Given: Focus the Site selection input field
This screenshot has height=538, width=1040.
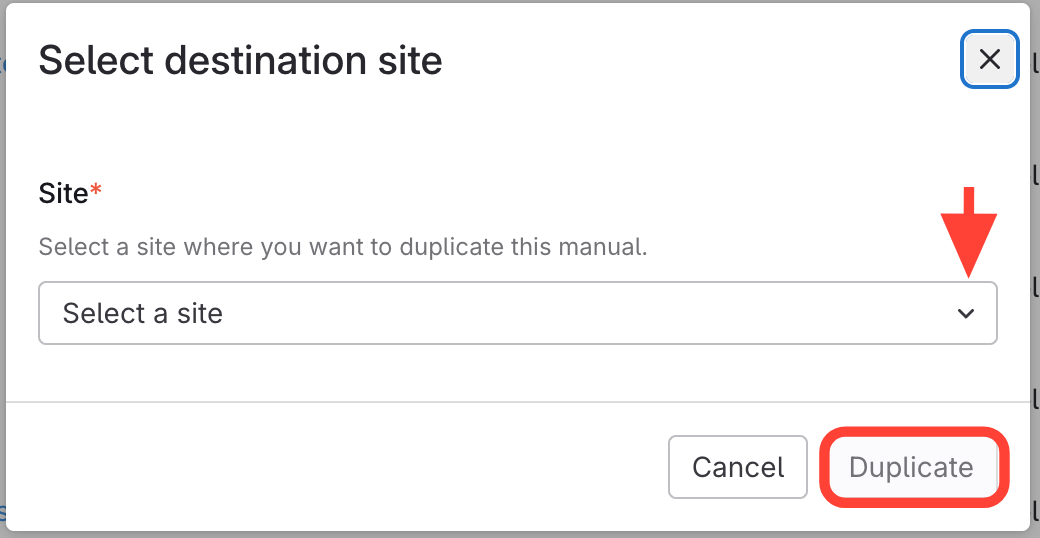Looking at the screenshot, I should (517, 314).
